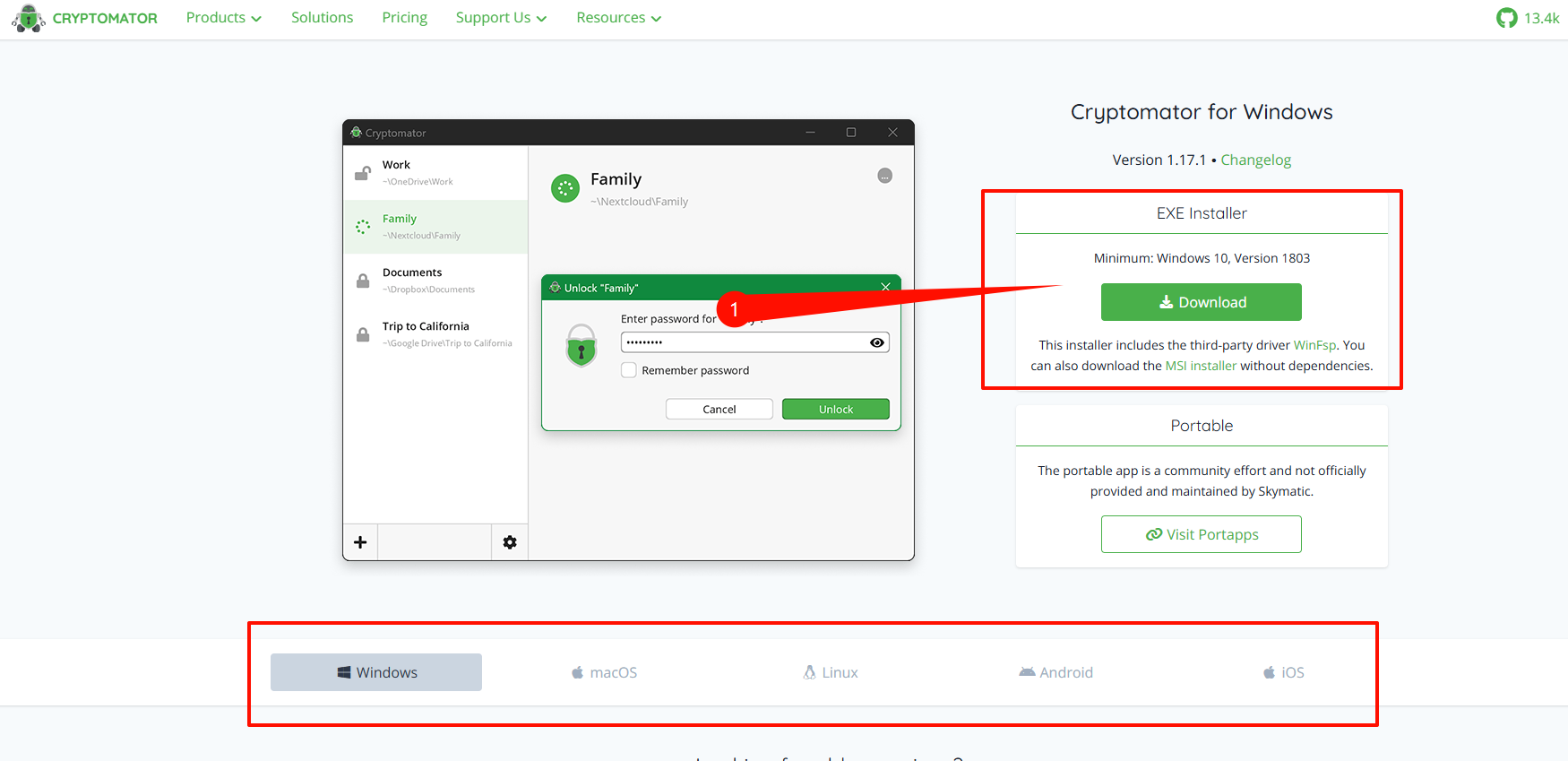Switch to the Linux tab
The width and height of the screenshot is (1568, 761).
pyautogui.click(x=831, y=672)
